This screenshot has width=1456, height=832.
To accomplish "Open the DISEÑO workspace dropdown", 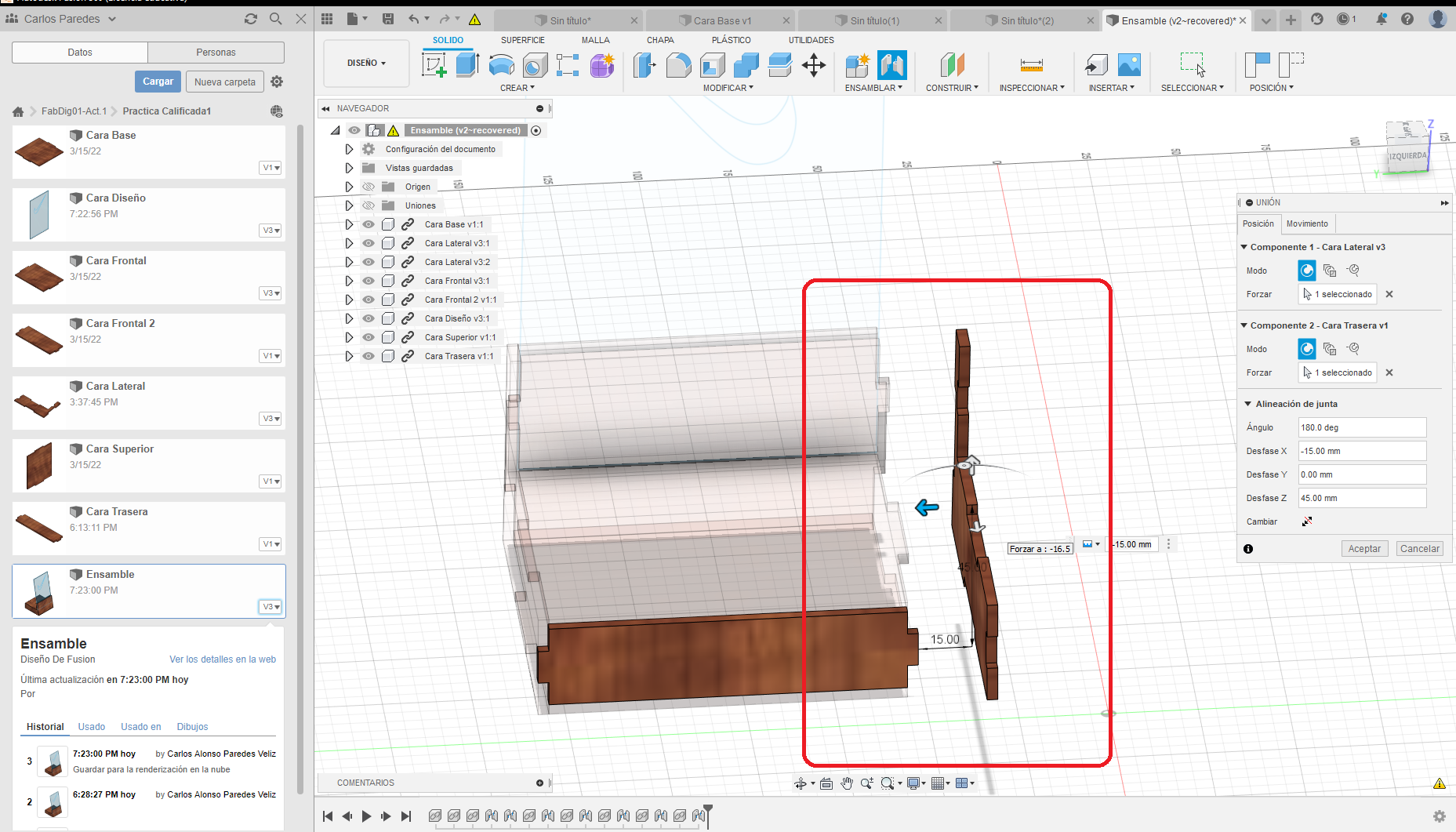I will (366, 63).
